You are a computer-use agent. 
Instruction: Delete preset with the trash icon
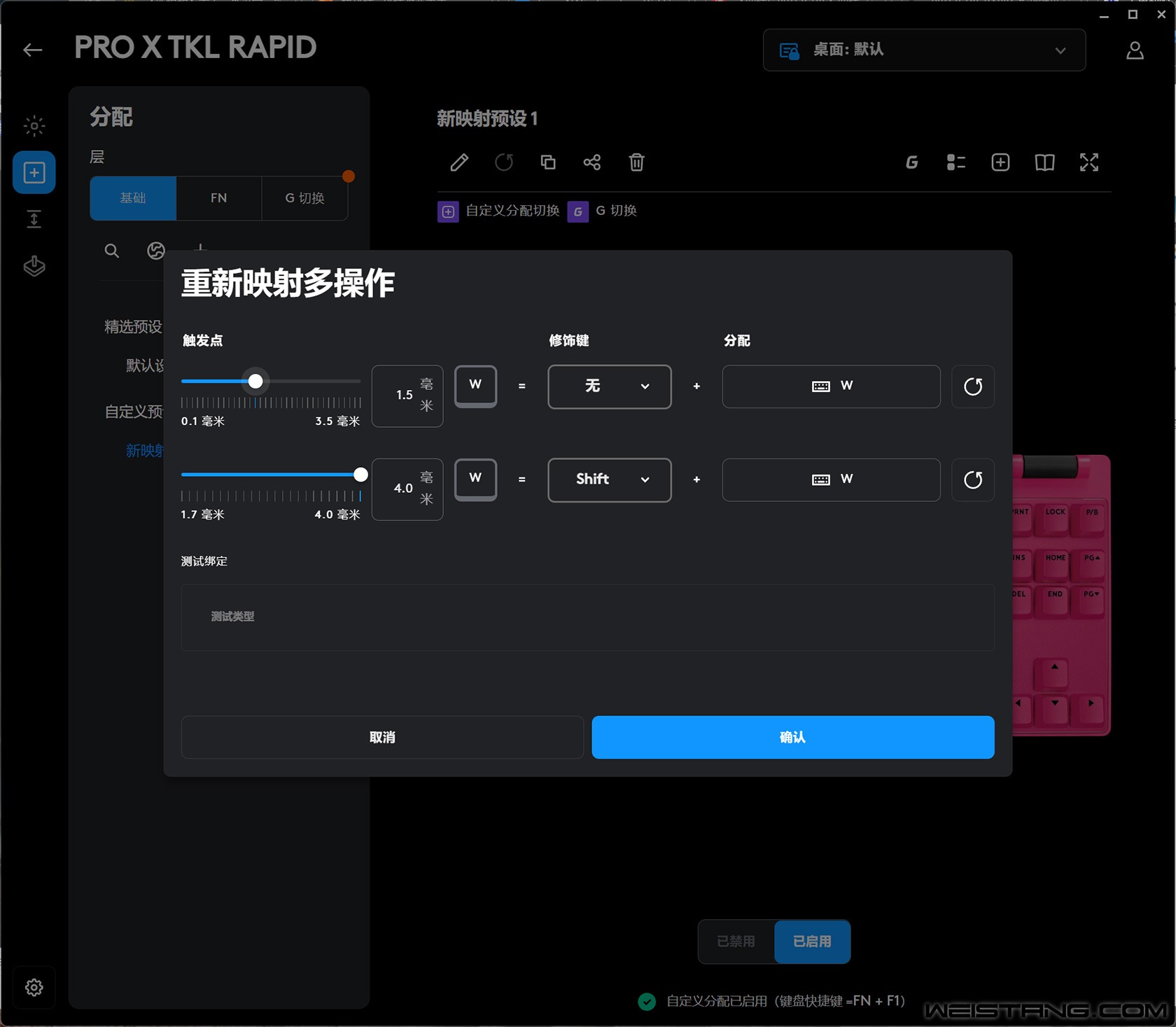636,162
